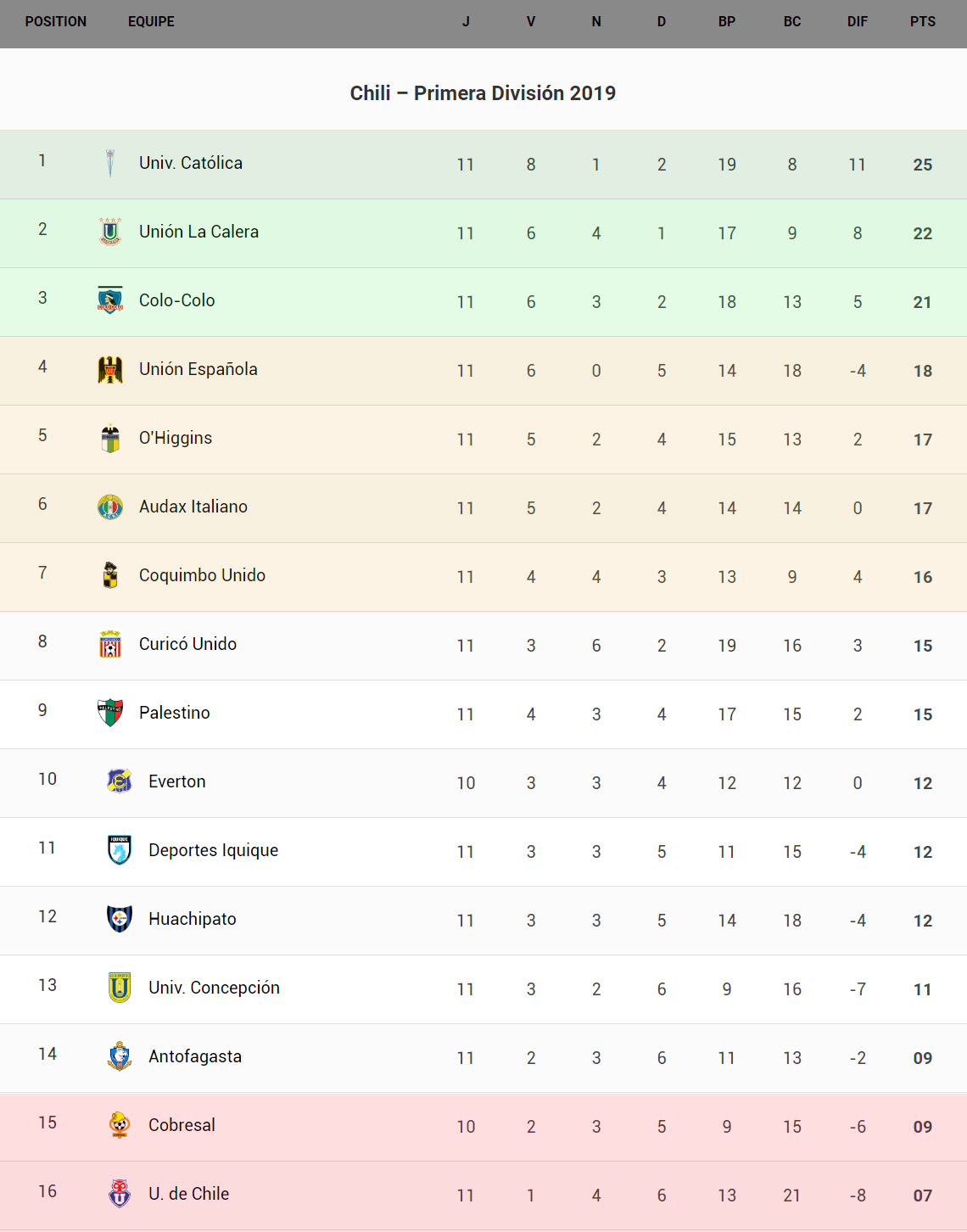Click the U. de Chile club crest
Viewport: 967px width, 1232px height.
click(120, 1194)
